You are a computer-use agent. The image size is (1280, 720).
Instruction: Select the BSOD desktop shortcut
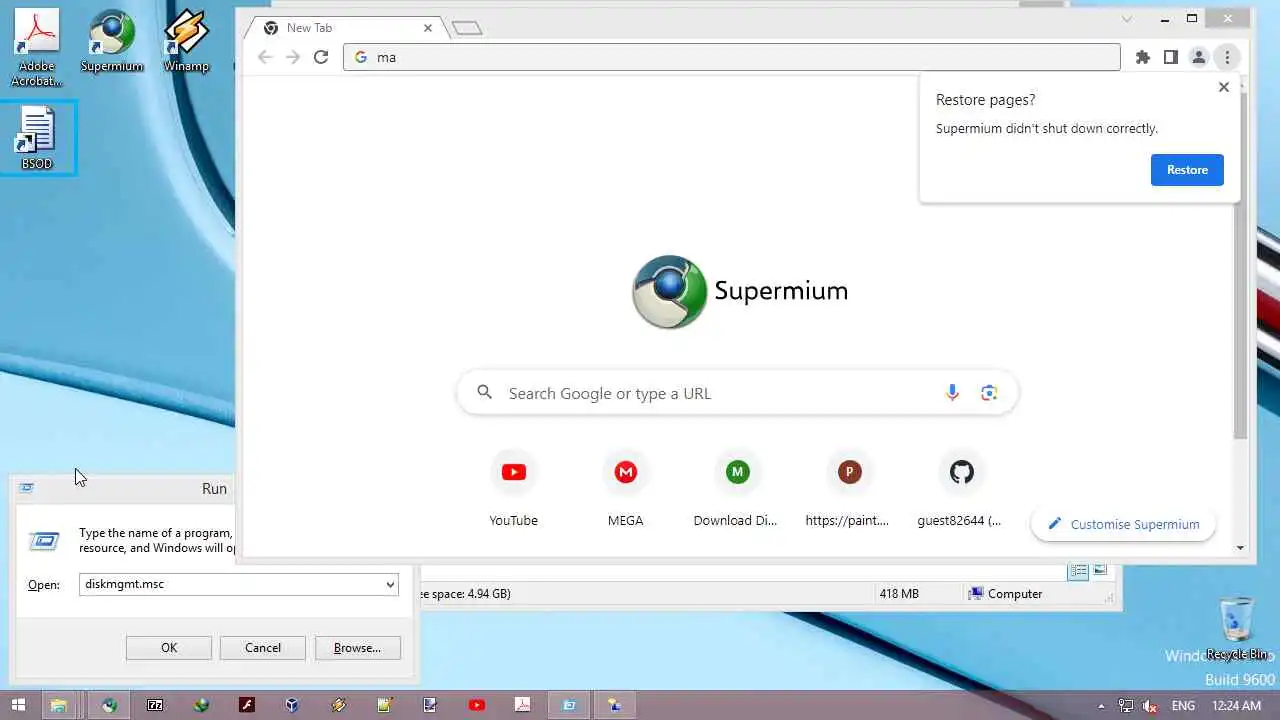pyautogui.click(x=37, y=138)
